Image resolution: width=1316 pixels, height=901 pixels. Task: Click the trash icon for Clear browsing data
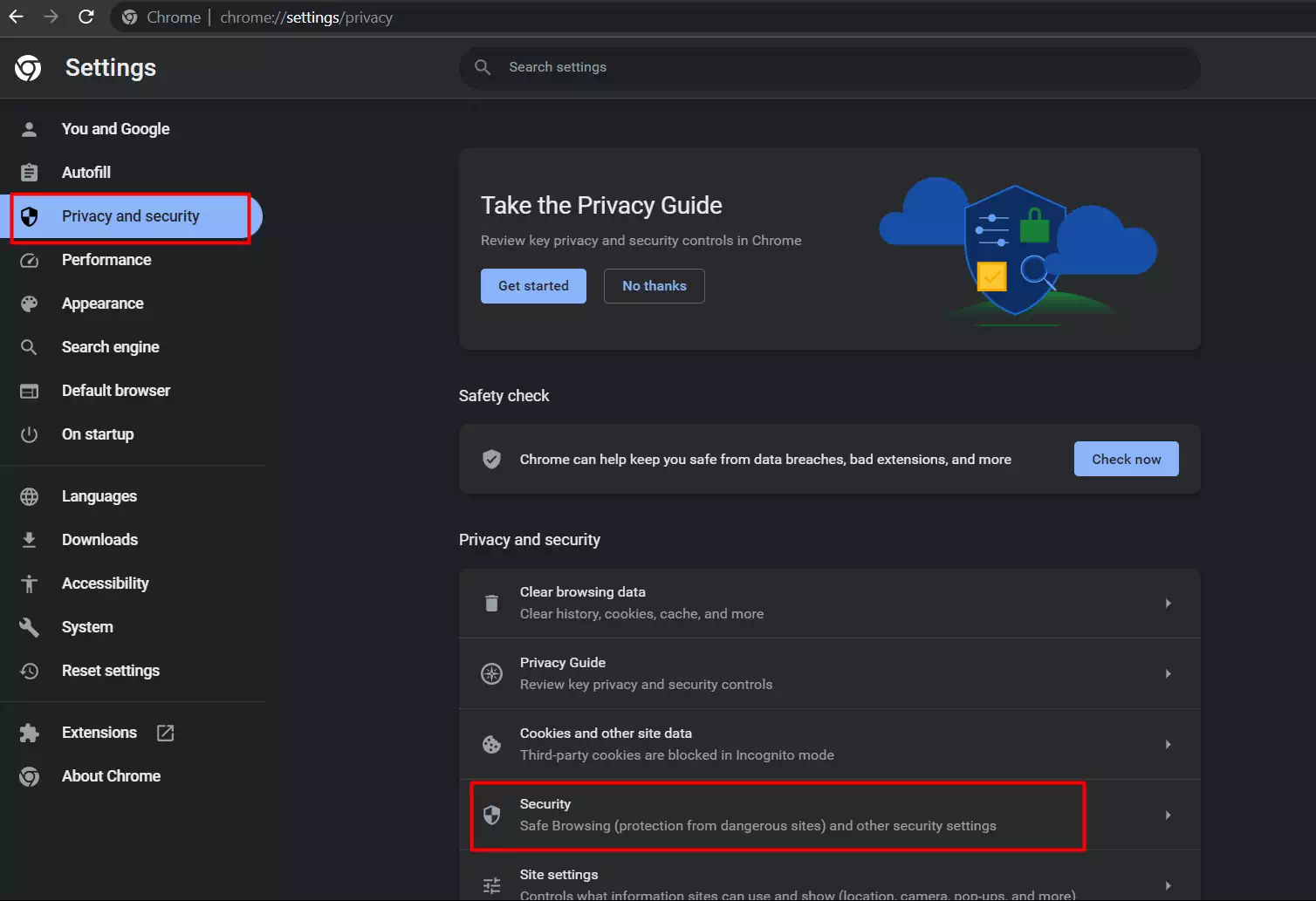tap(492, 603)
